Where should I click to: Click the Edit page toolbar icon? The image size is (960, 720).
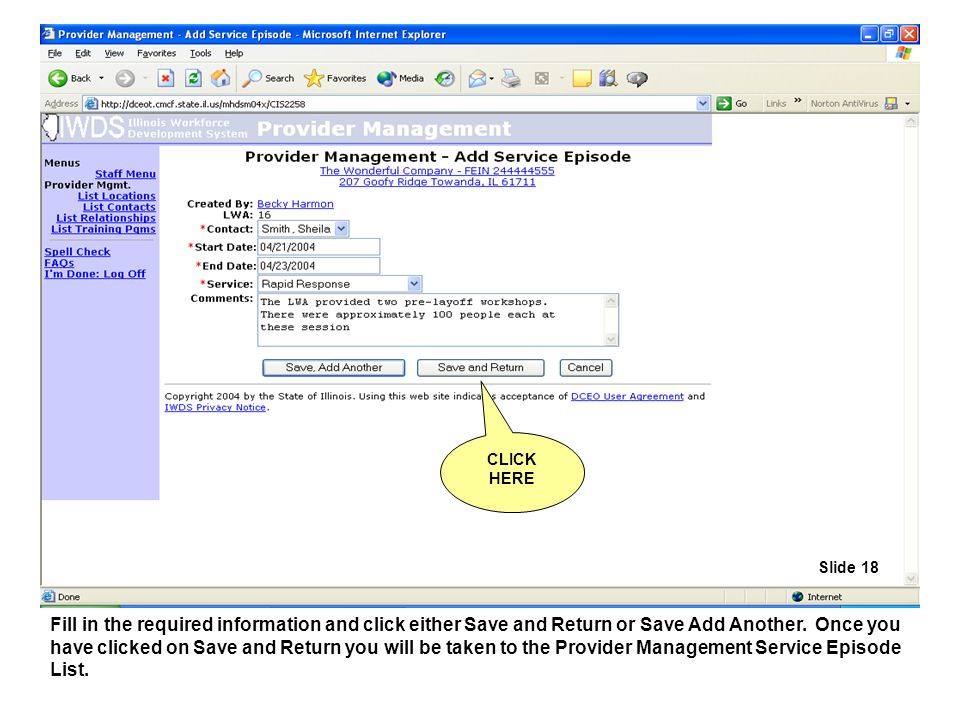541,78
